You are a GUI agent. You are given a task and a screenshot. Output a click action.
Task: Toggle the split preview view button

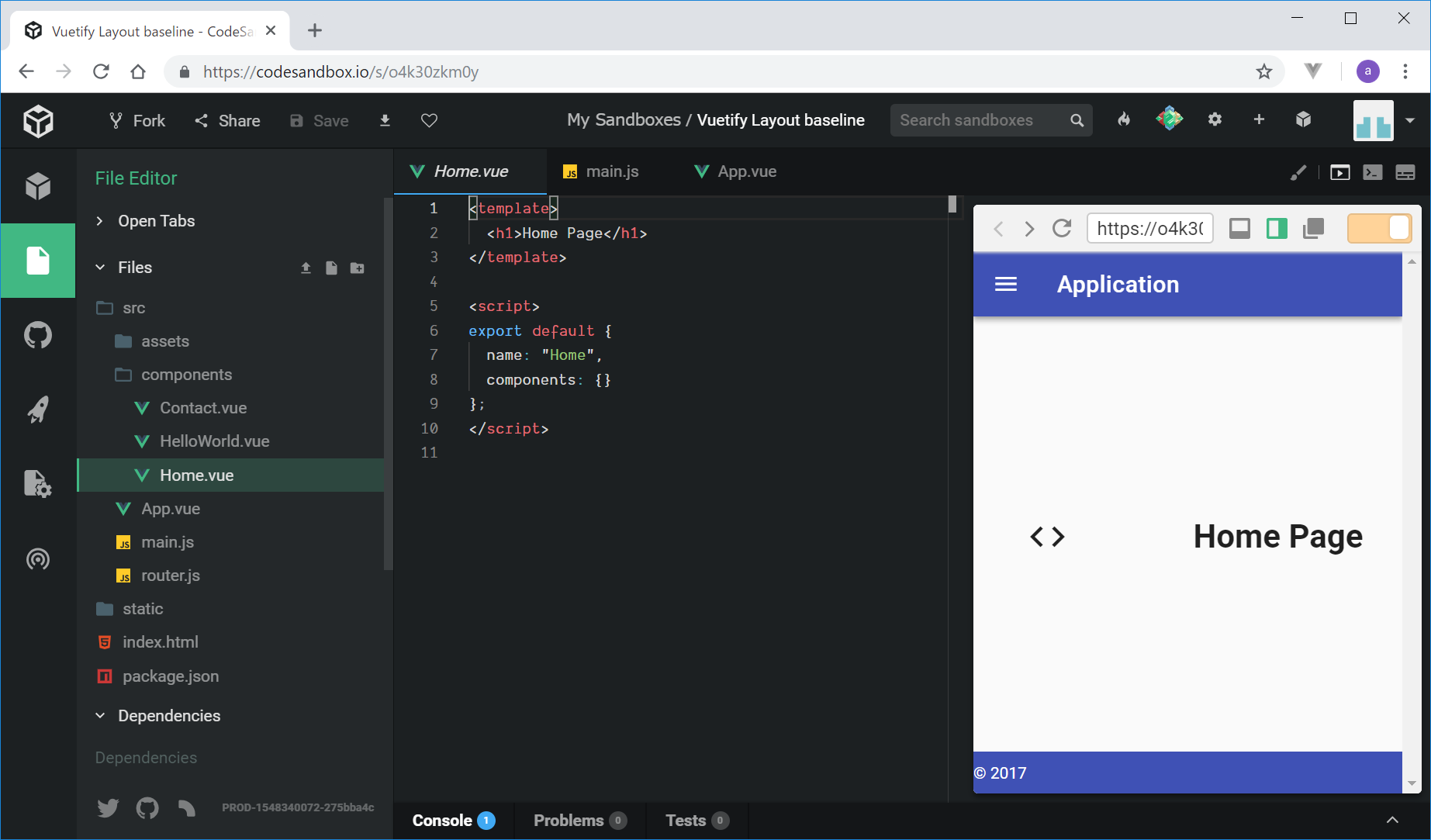(1276, 229)
